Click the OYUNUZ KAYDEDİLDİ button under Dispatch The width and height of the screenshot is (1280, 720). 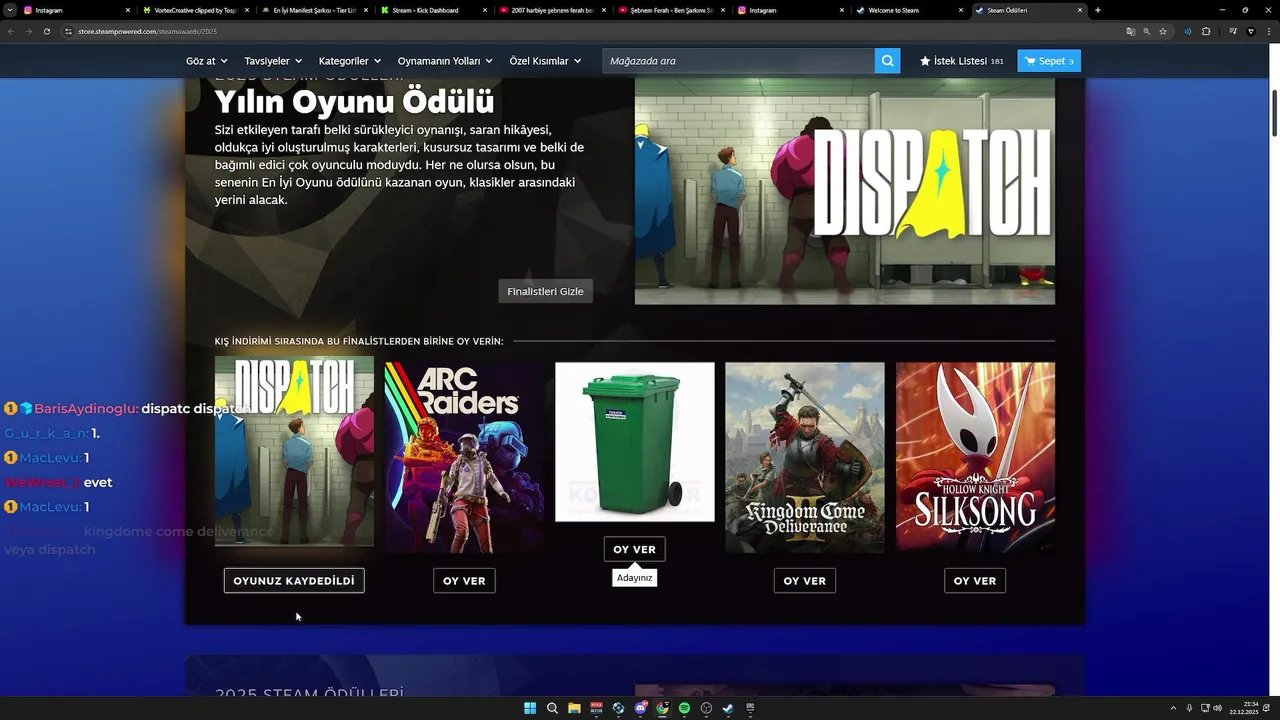294,581
